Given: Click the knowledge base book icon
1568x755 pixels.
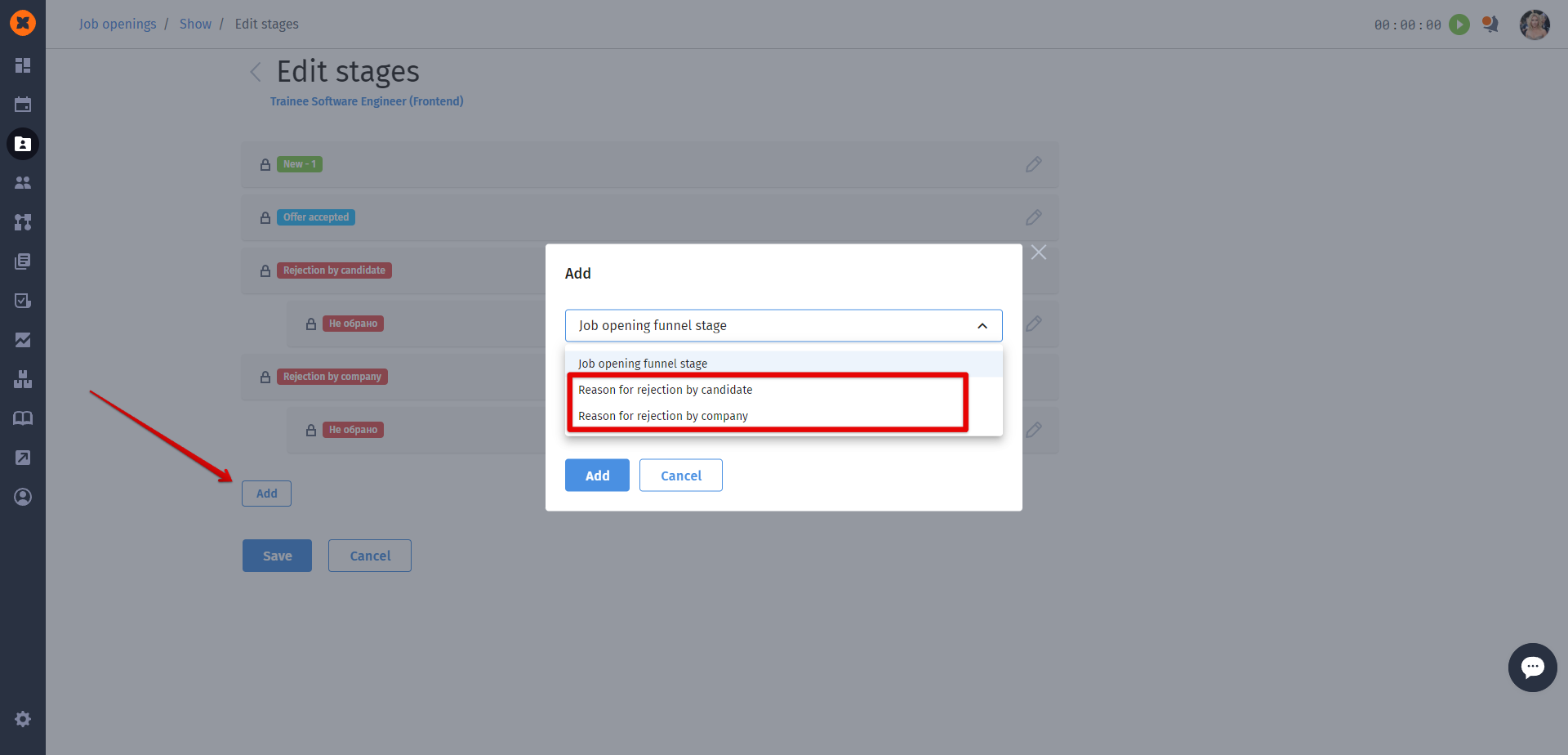Looking at the screenshot, I should tap(23, 418).
